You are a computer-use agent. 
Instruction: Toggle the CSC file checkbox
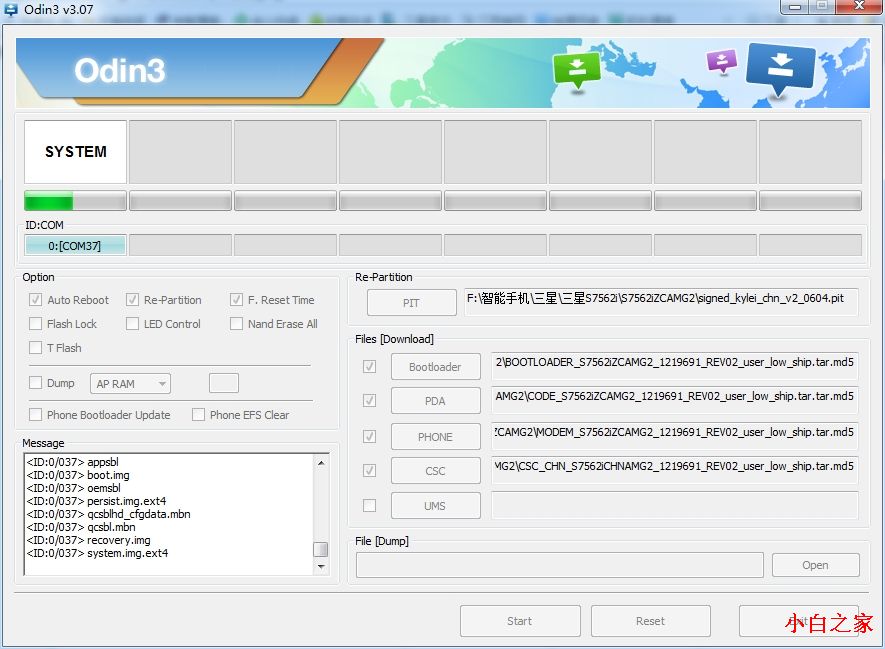(x=370, y=471)
